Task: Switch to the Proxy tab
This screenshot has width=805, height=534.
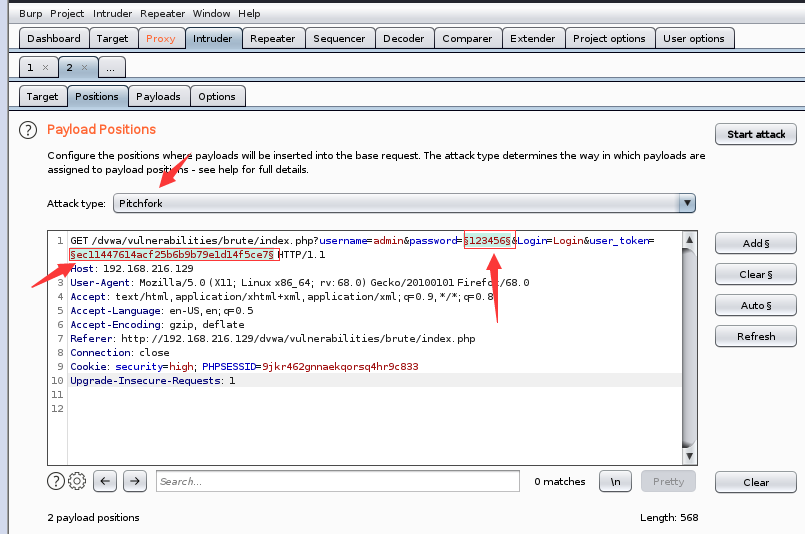Action: pyautogui.click(x=161, y=39)
